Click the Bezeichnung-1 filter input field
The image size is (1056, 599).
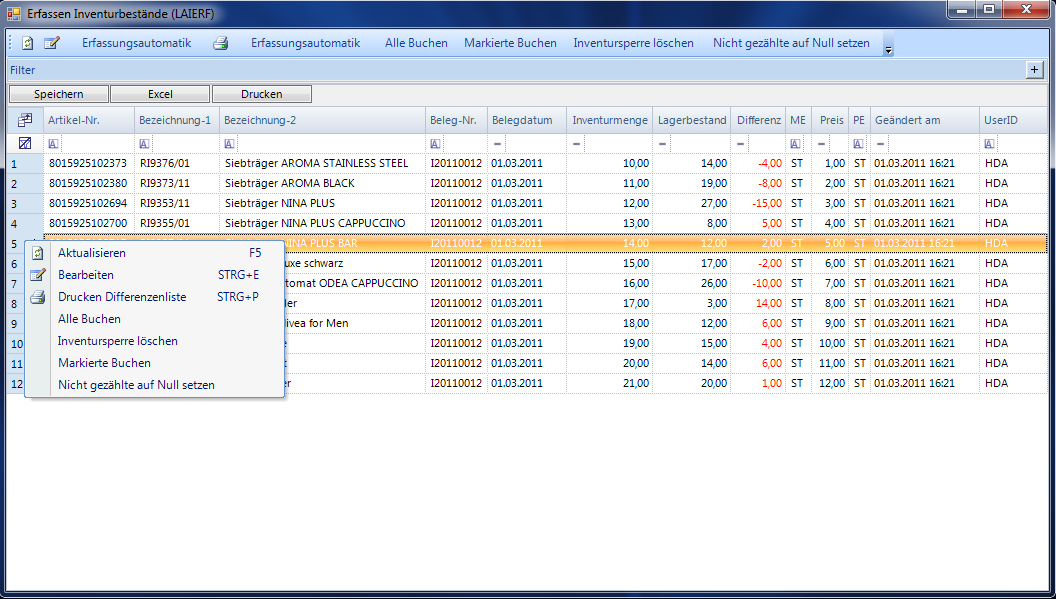185,143
